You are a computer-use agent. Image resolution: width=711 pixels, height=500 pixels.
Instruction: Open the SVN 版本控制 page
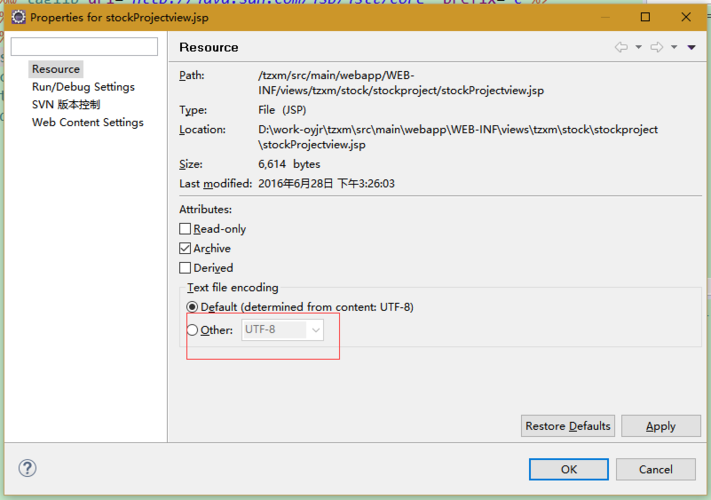point(66,104)
